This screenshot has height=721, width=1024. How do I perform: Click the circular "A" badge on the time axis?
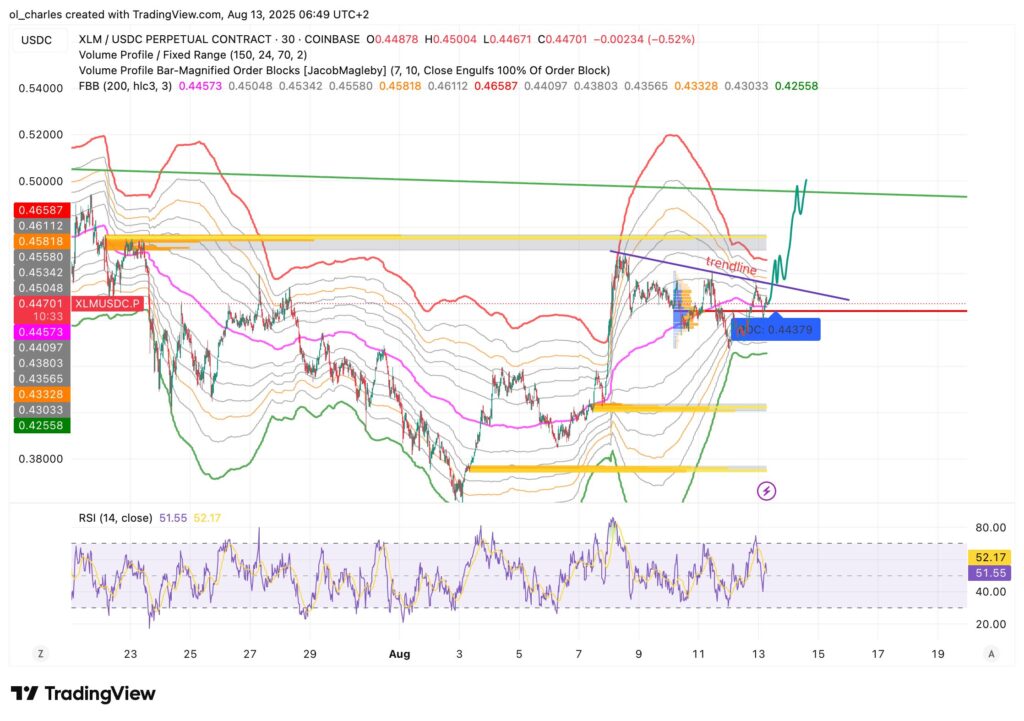point(990,653)
